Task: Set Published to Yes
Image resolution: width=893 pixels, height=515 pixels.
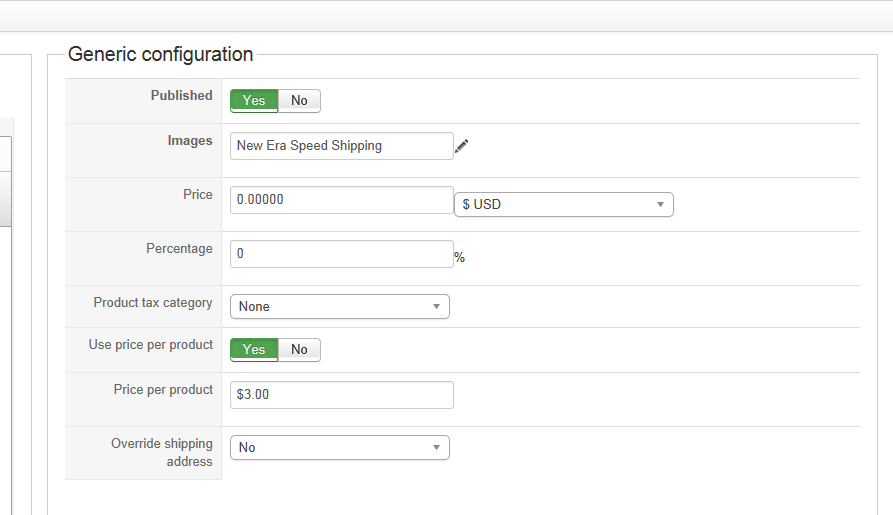Action: pyautogui.click(x=254, y=100)
